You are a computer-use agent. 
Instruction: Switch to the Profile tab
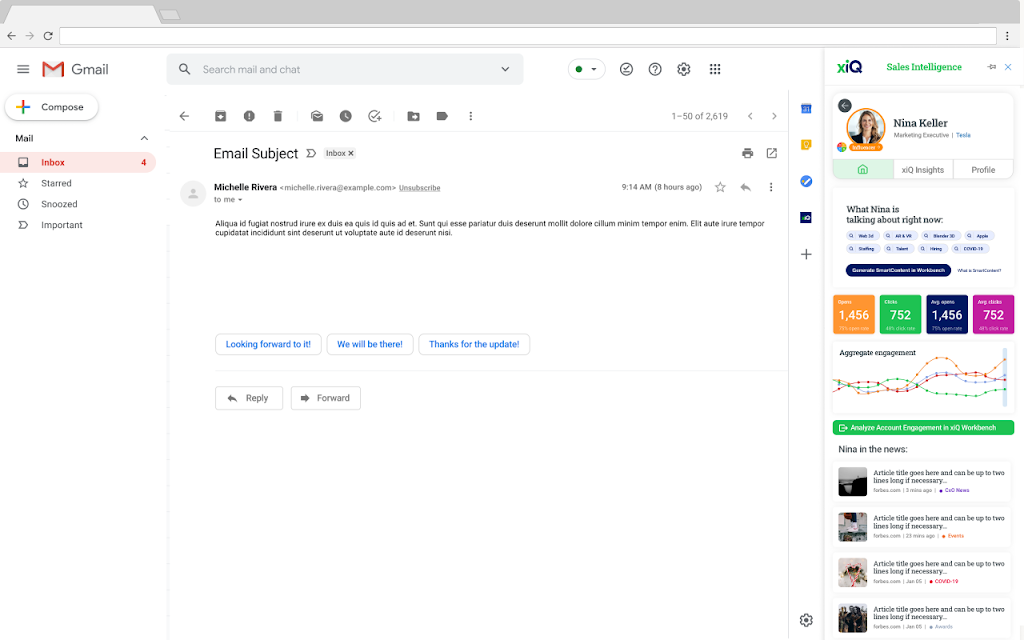983,170
